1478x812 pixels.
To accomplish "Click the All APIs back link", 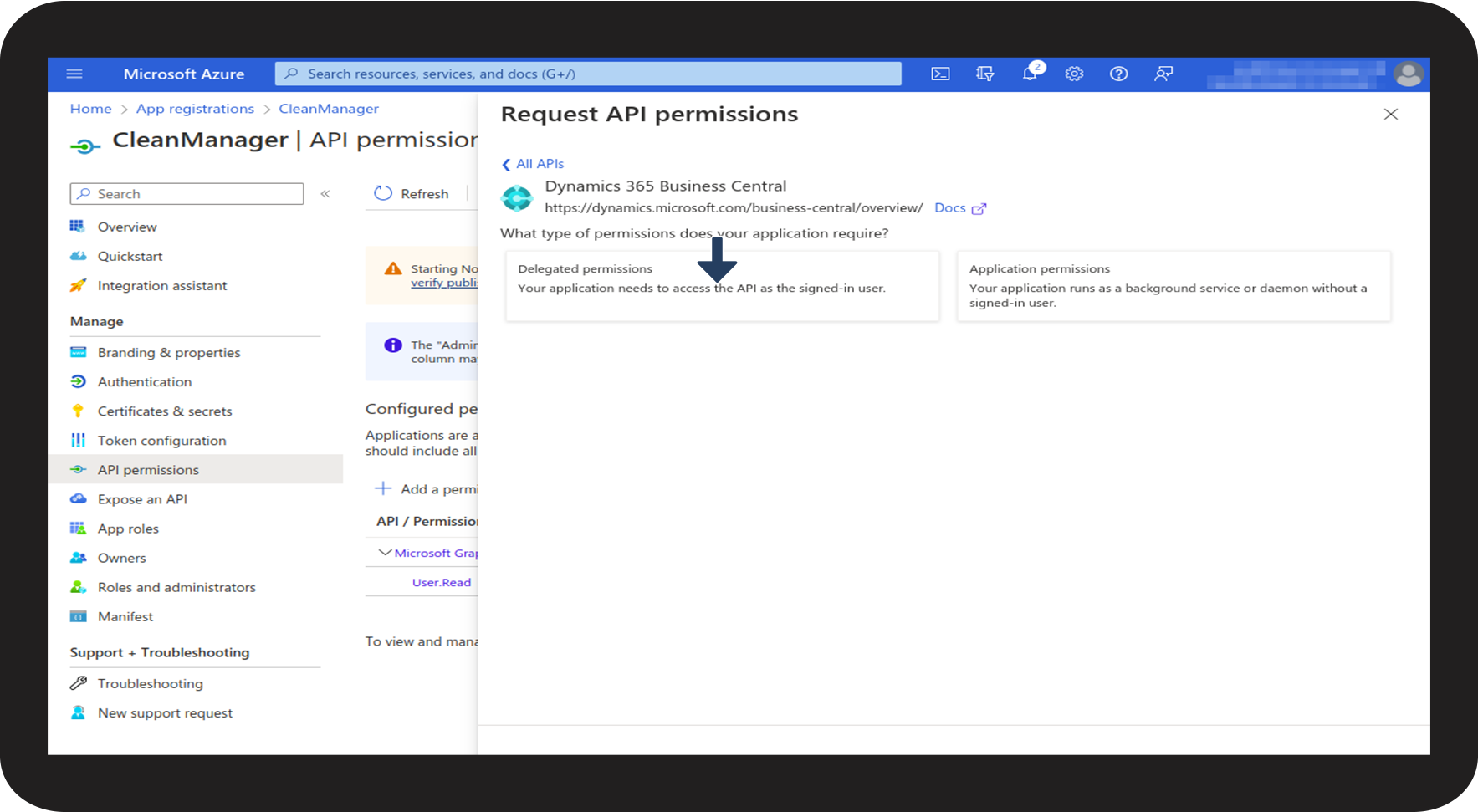I will click(540, 164).
